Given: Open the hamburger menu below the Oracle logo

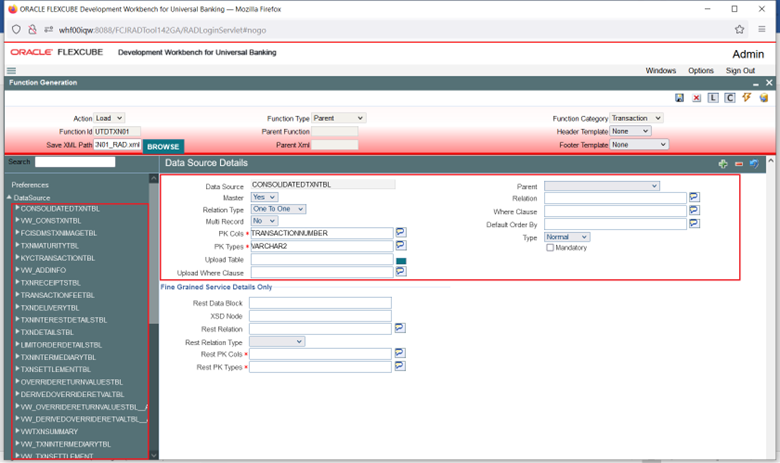Looking at the screenshot, I should coord(11,71).
